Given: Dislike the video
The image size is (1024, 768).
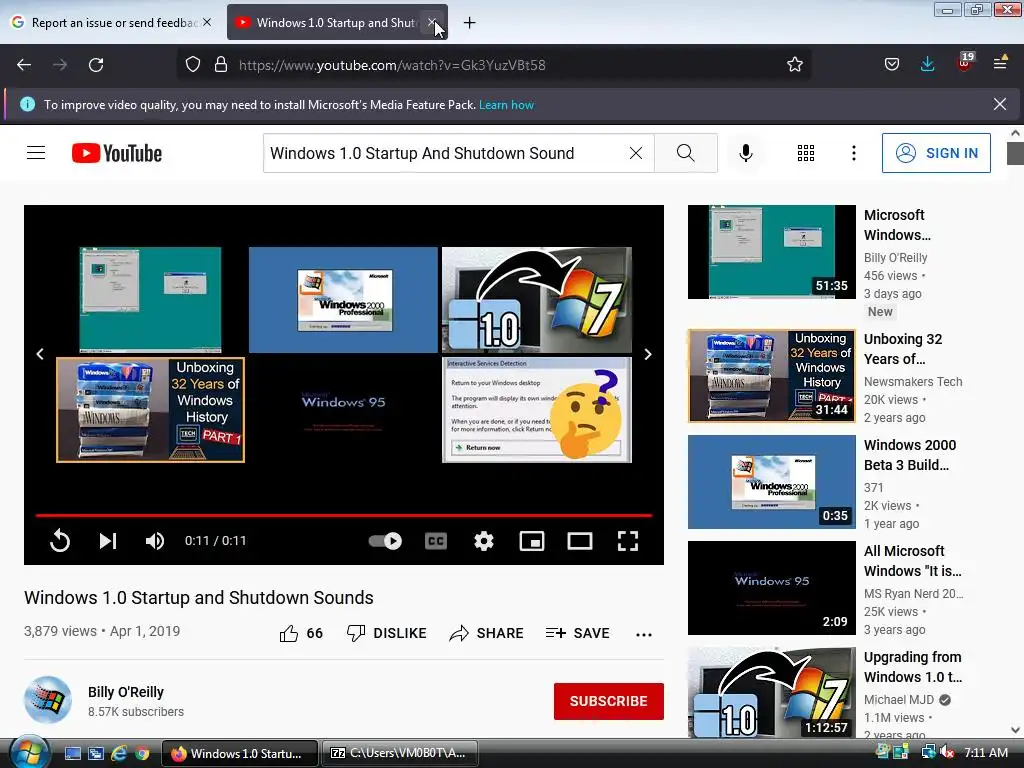Looking at the screenshot, I should (387, 633).
